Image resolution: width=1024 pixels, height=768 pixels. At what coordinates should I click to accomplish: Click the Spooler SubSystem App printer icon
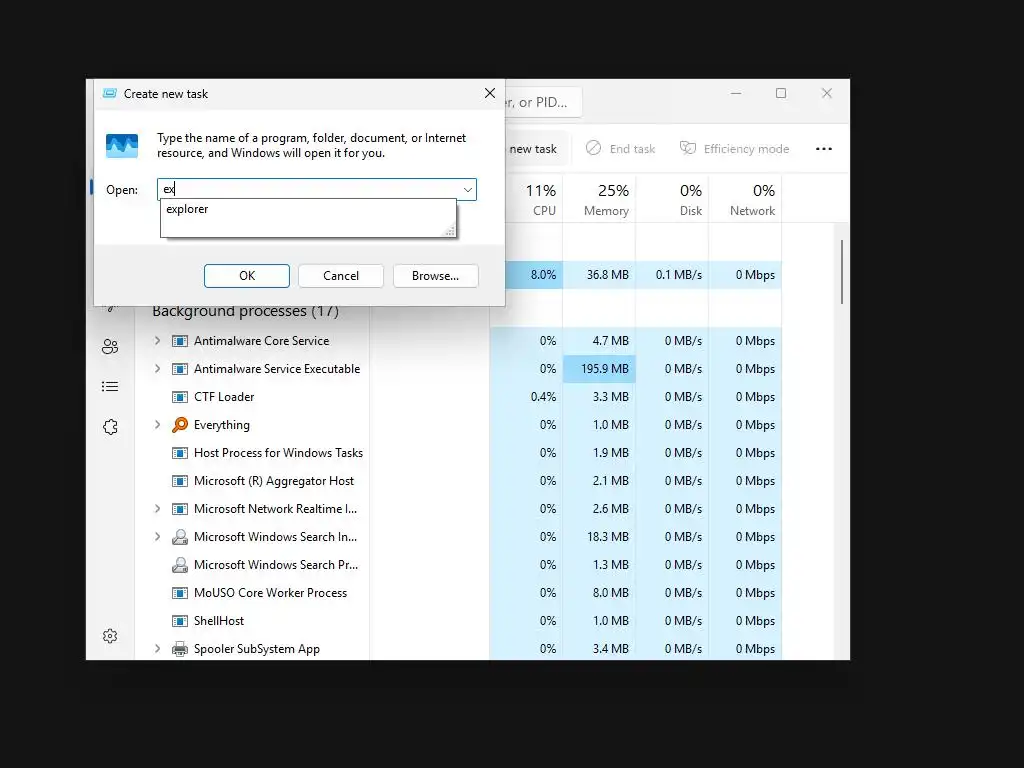[x=180, y=649]
